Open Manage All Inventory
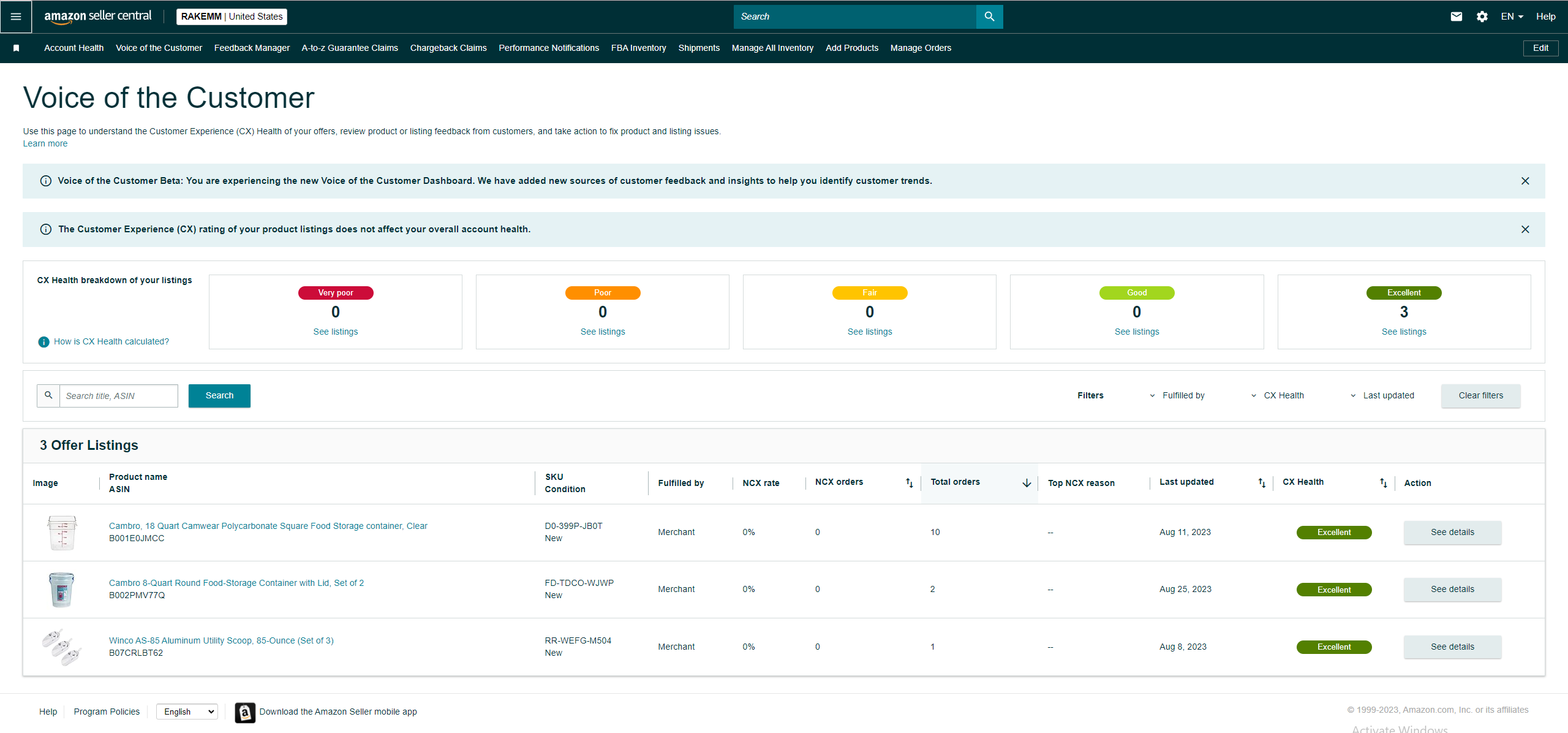Screen dimensions: 1568x733 [x=772, y=48]
